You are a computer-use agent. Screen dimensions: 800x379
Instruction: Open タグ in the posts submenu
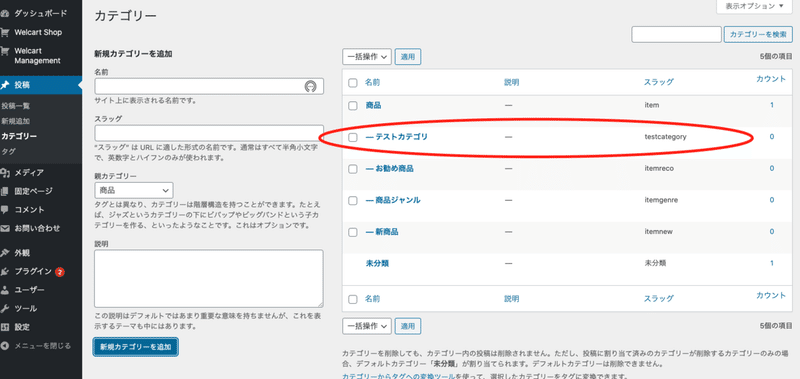8,152
